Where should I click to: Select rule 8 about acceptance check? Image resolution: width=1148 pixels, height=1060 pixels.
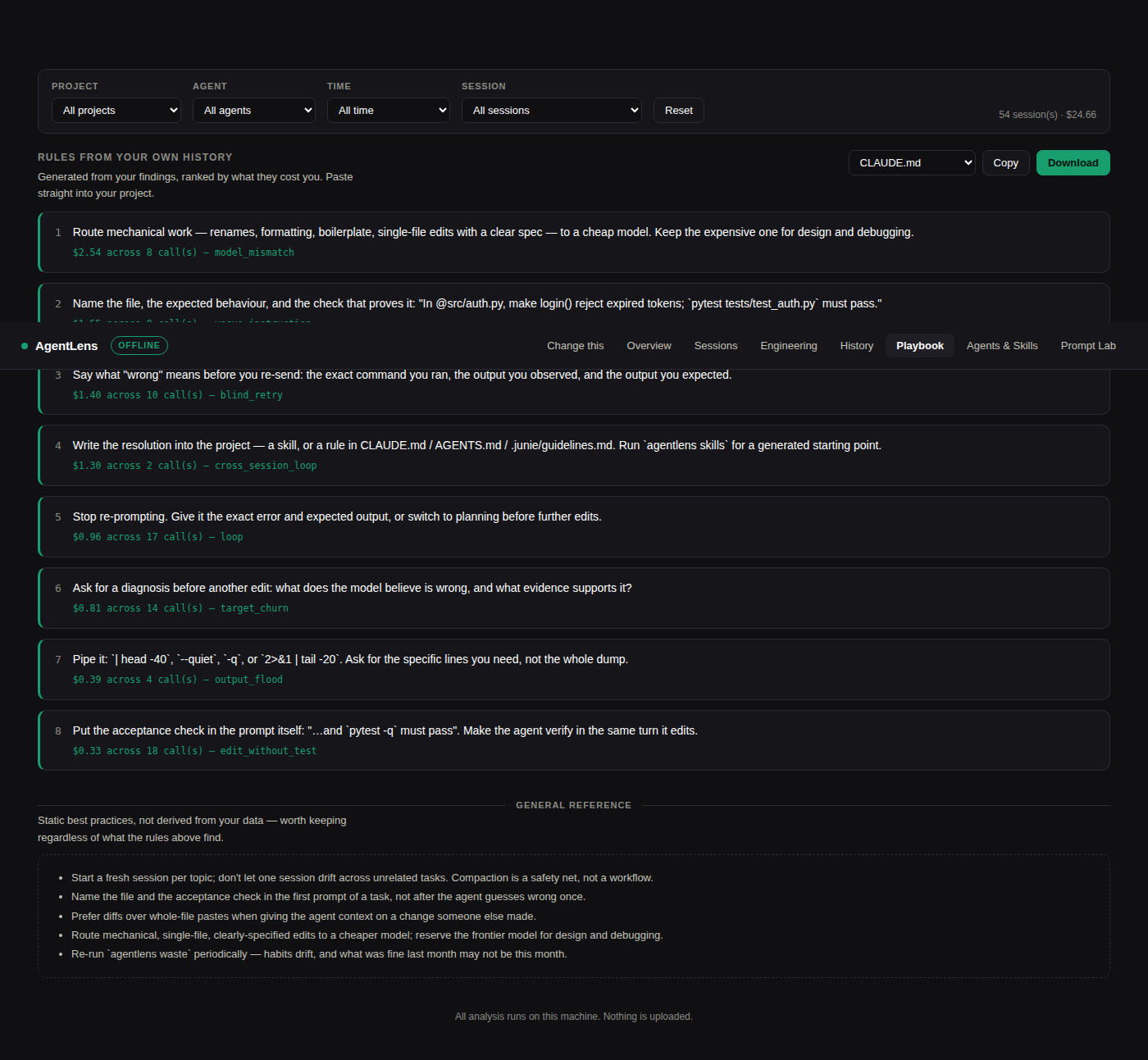pyautogui.click(x=574, y=740)
